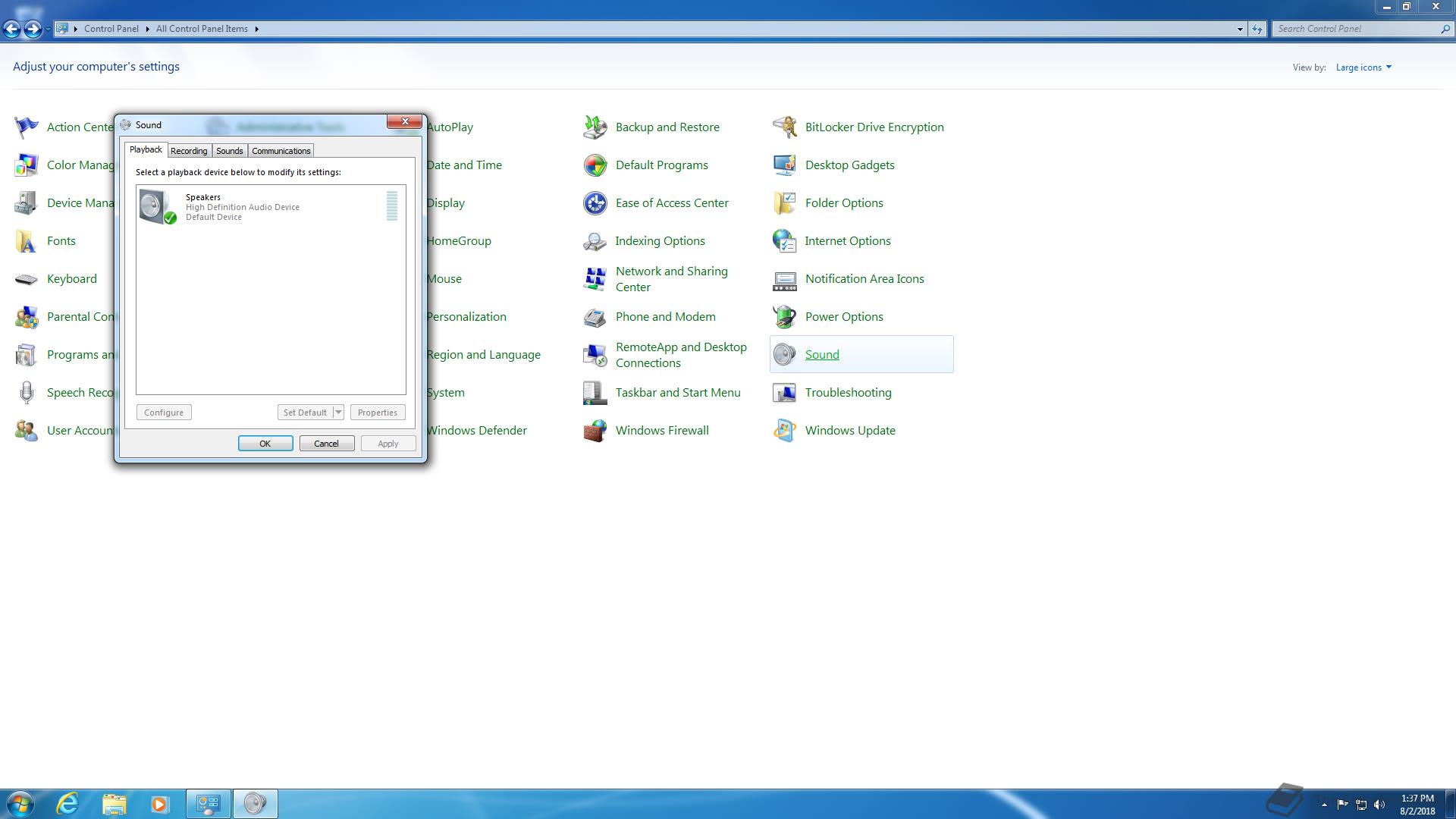The height and width of the screenshot is (819, 1456).
Task: Open the Ease of Access Center icon
Action: tap(595, 202)
